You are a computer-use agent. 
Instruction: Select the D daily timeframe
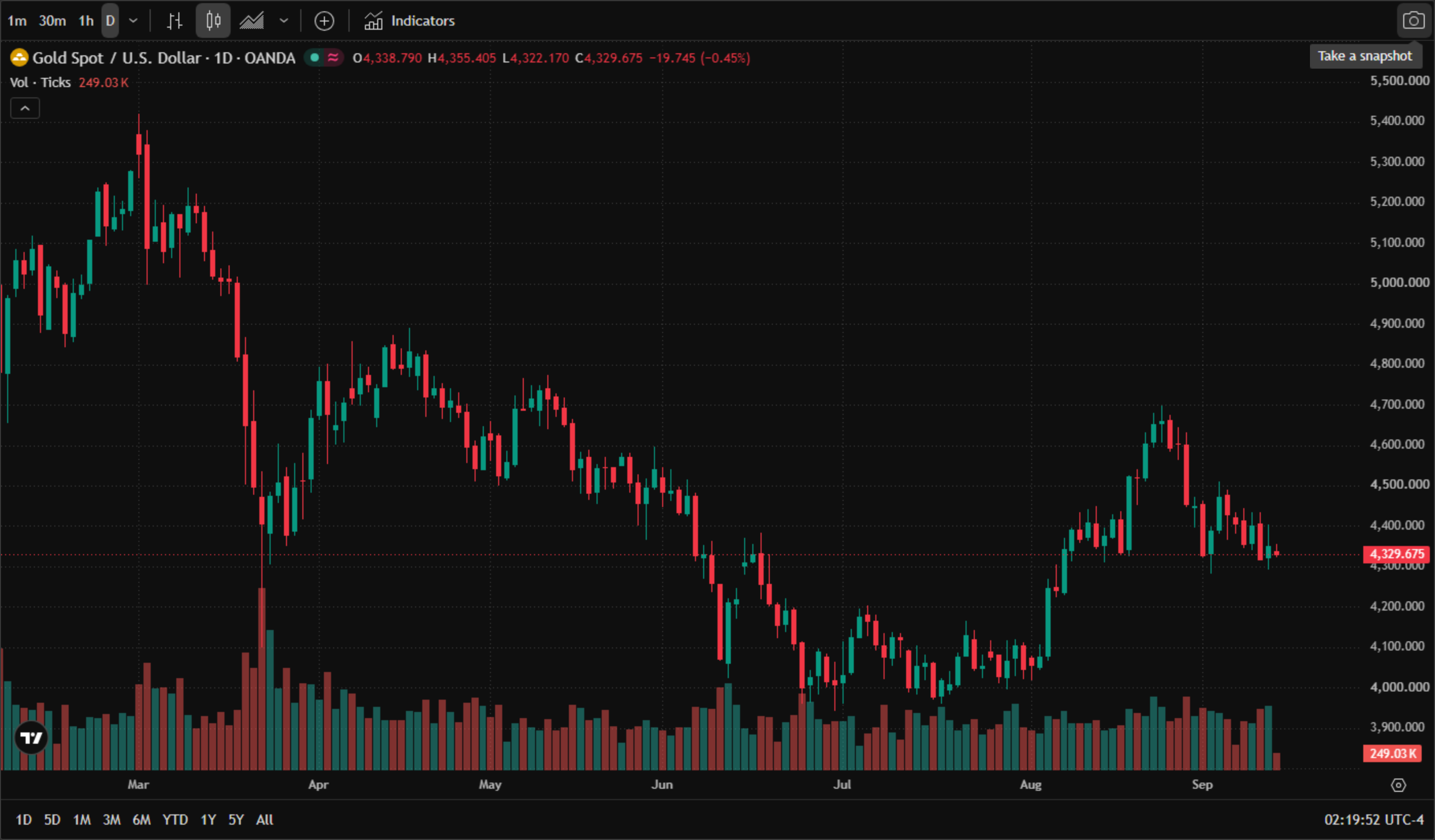111,21
